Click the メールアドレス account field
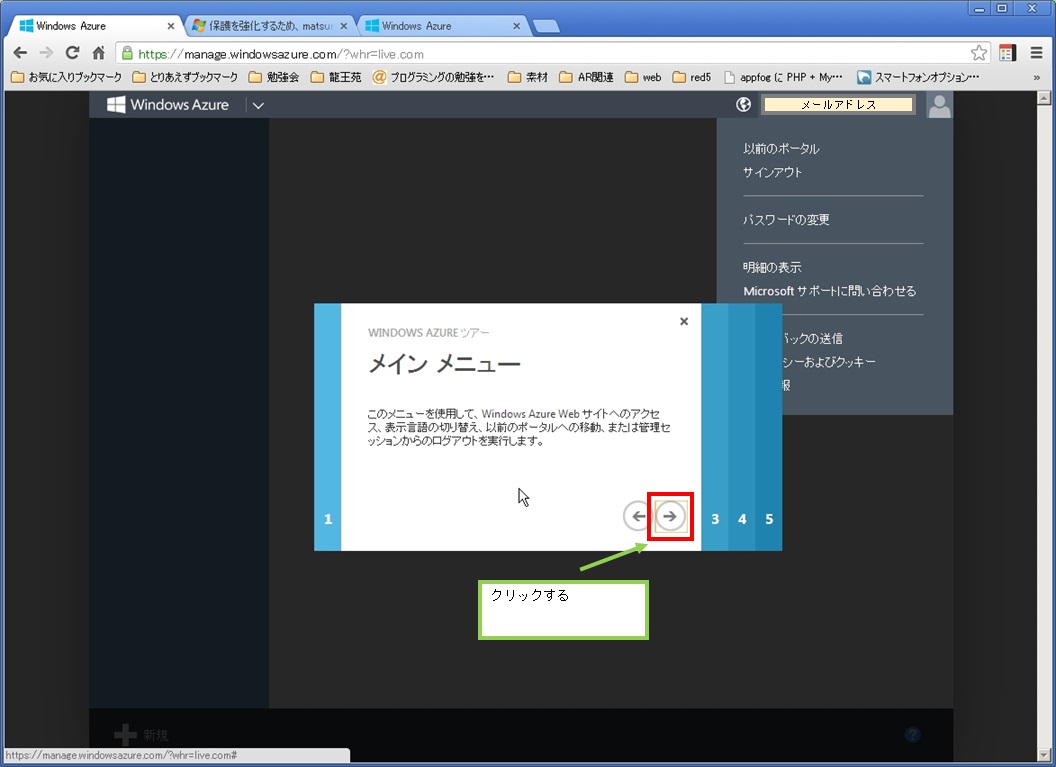 (838, 104)
